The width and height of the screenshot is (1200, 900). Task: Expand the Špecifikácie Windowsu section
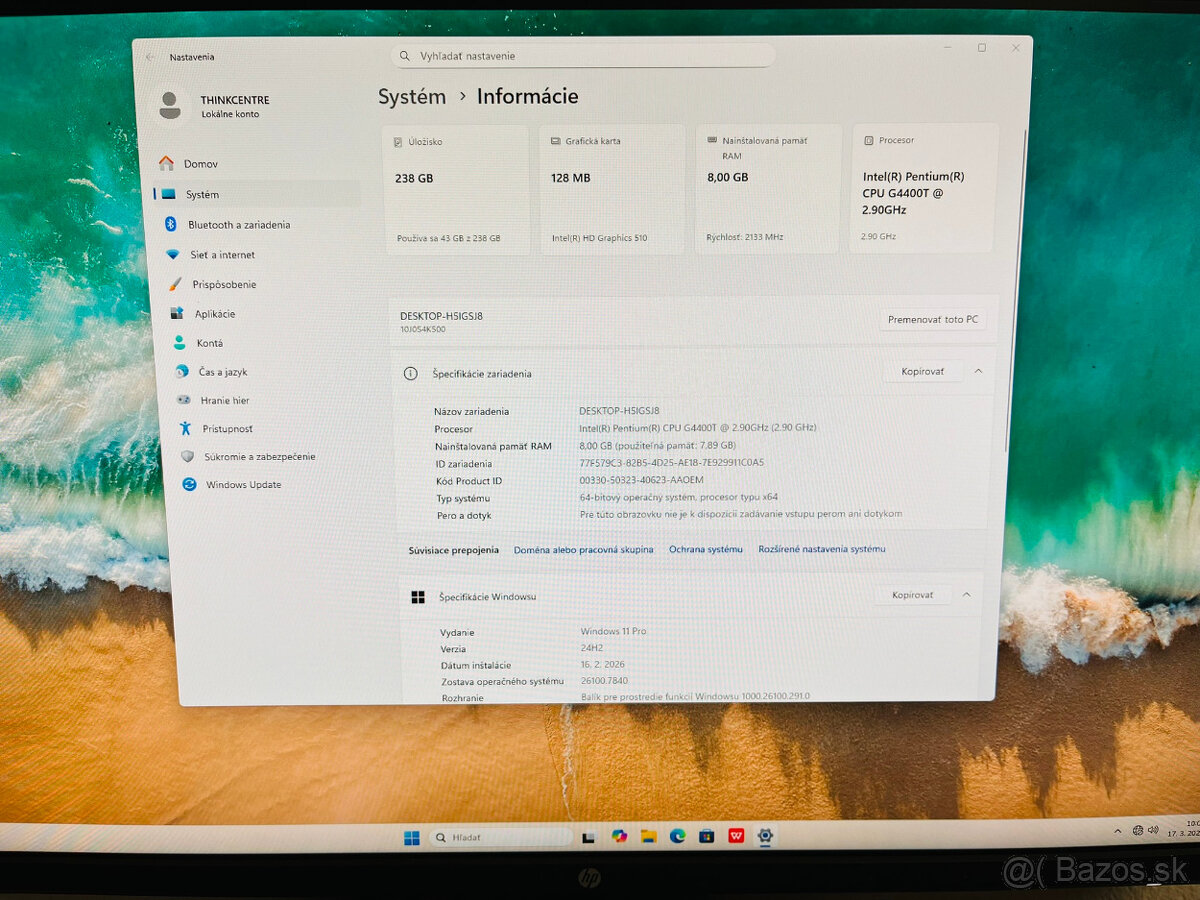click(966, 594)
